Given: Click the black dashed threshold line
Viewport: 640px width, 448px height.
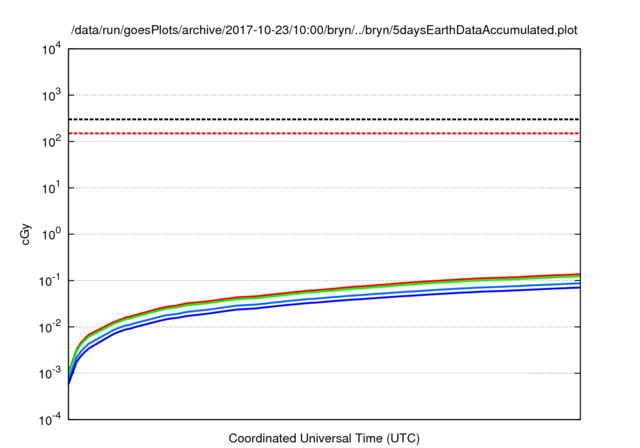Looking at the screenshot, I should tap(324, 119).
